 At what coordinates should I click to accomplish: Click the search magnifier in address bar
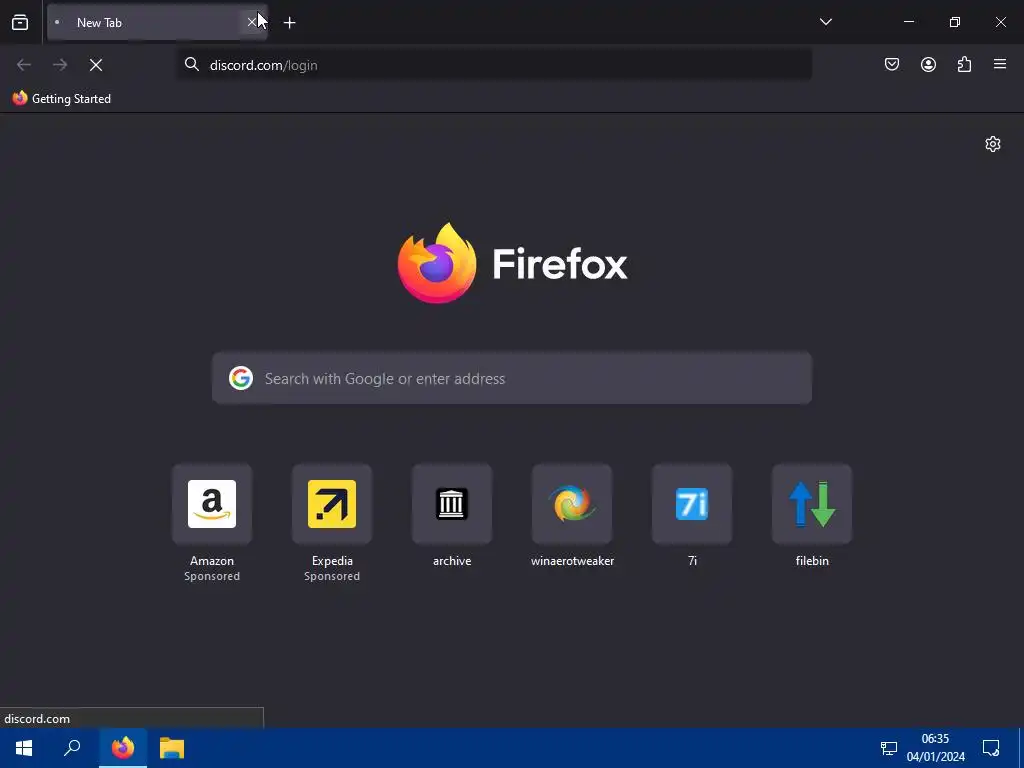[191, 64]
